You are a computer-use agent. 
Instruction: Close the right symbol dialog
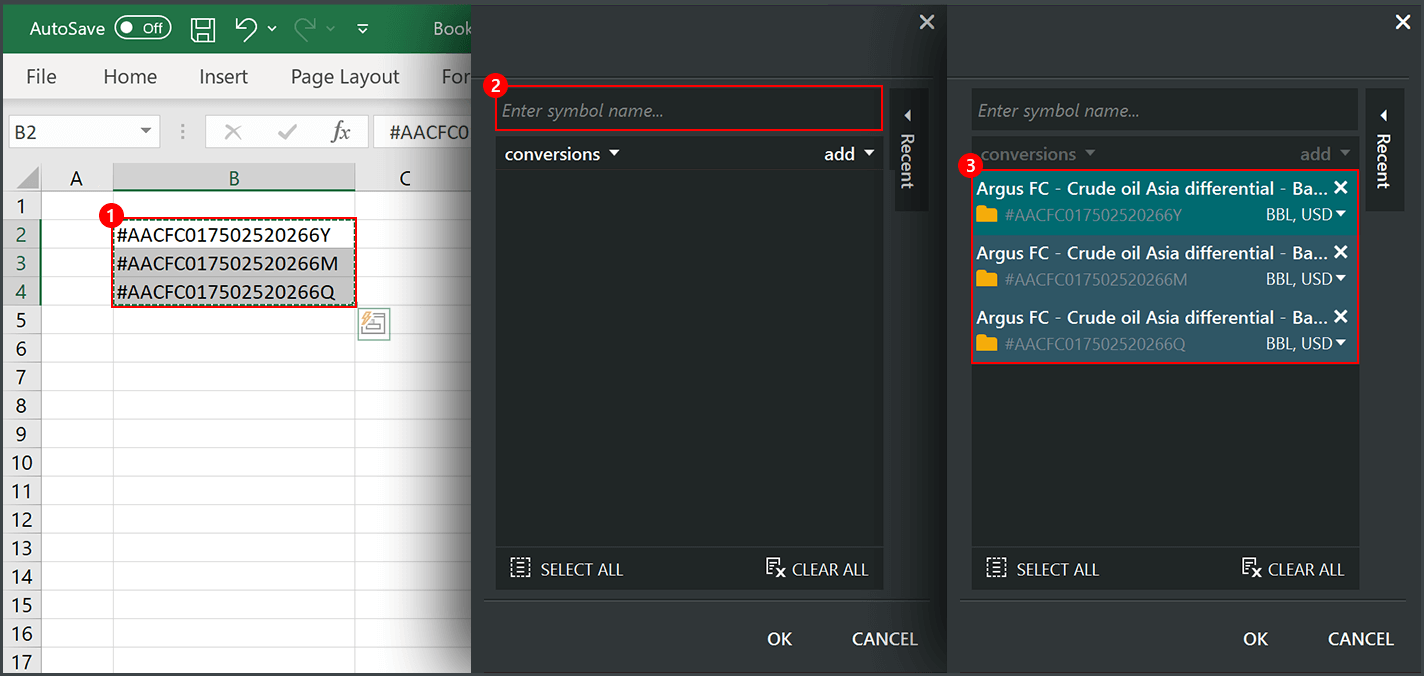(x=1403, y=22)
